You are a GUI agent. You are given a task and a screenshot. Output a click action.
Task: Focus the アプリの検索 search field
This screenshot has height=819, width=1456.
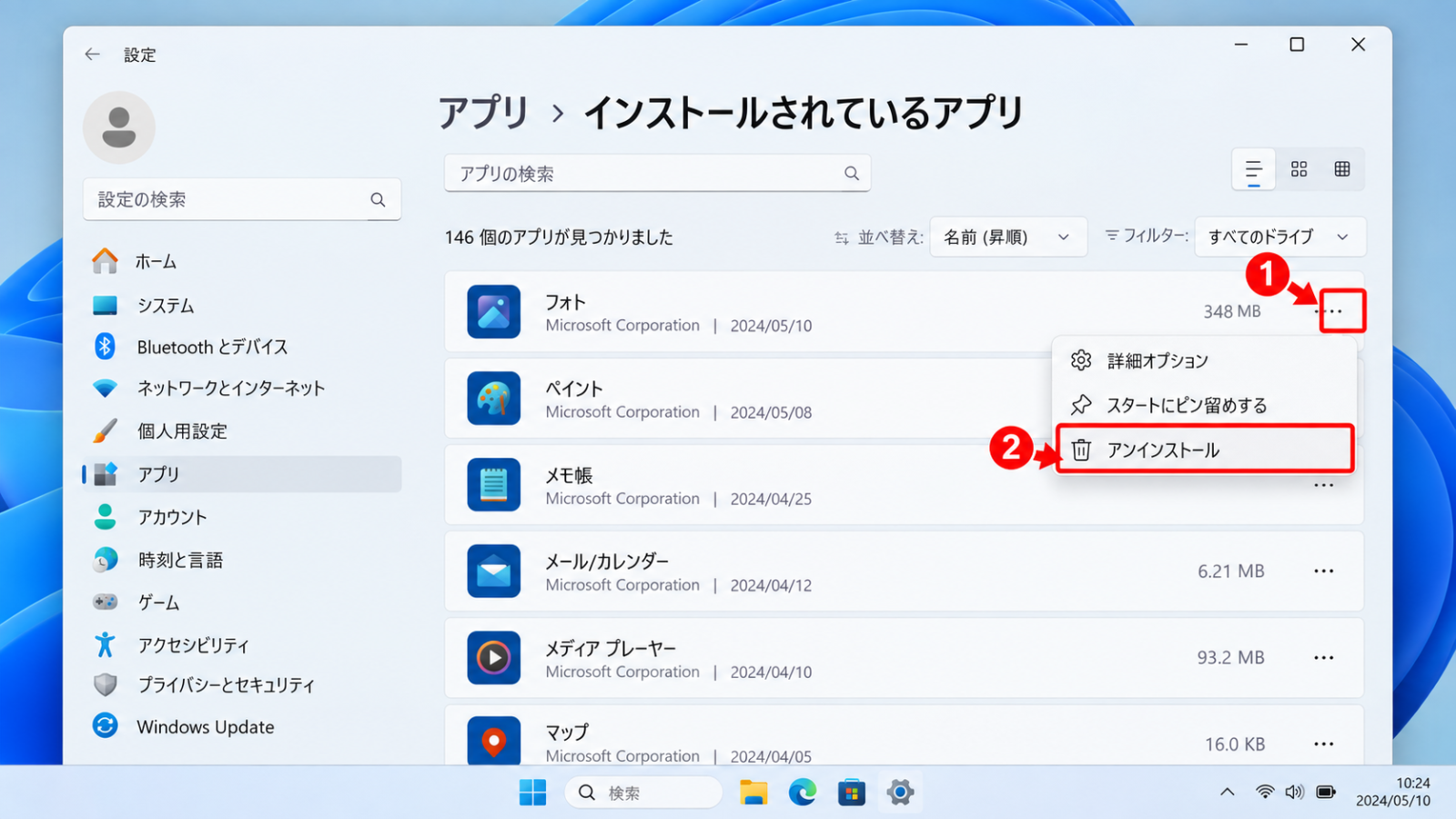(x=657, y=173)
